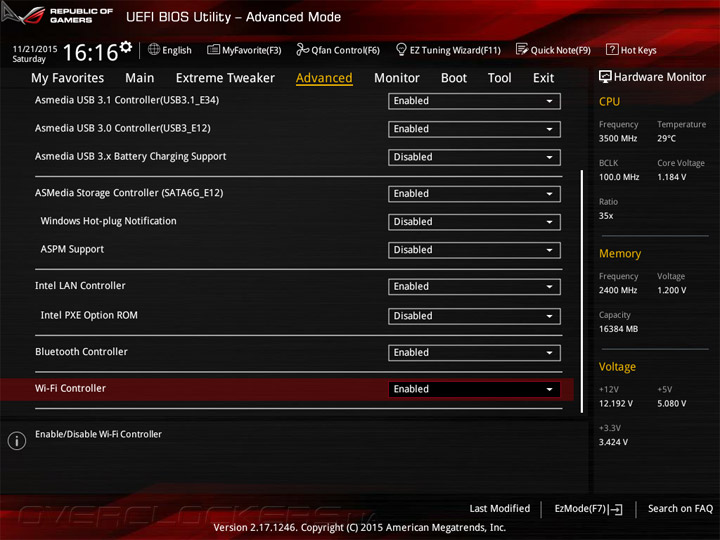Open ASPM Support dropdown
The height and width of the screenshot is (540, 720).
[474, 250]
